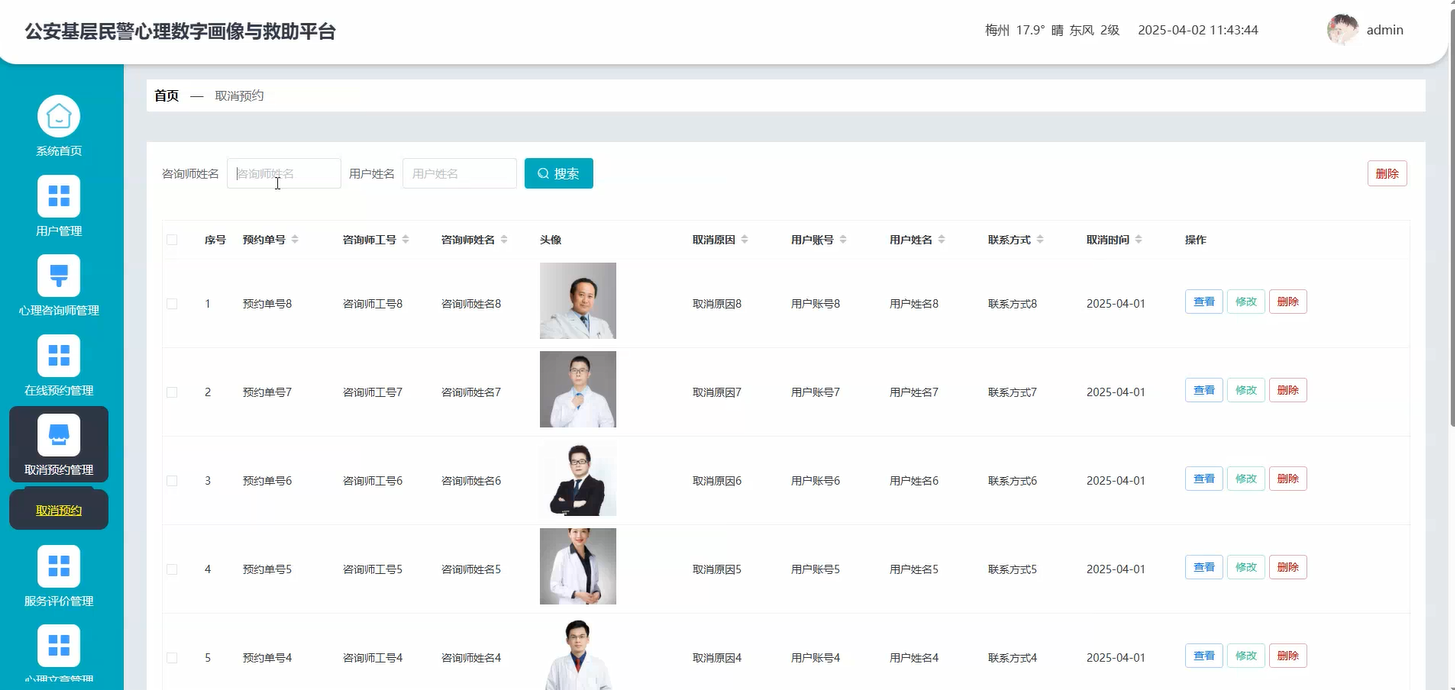This screenshot has width=1455, height=690.
Task: Enable the checkbox beside 预约单号6
Action: (x=171, y=480)
